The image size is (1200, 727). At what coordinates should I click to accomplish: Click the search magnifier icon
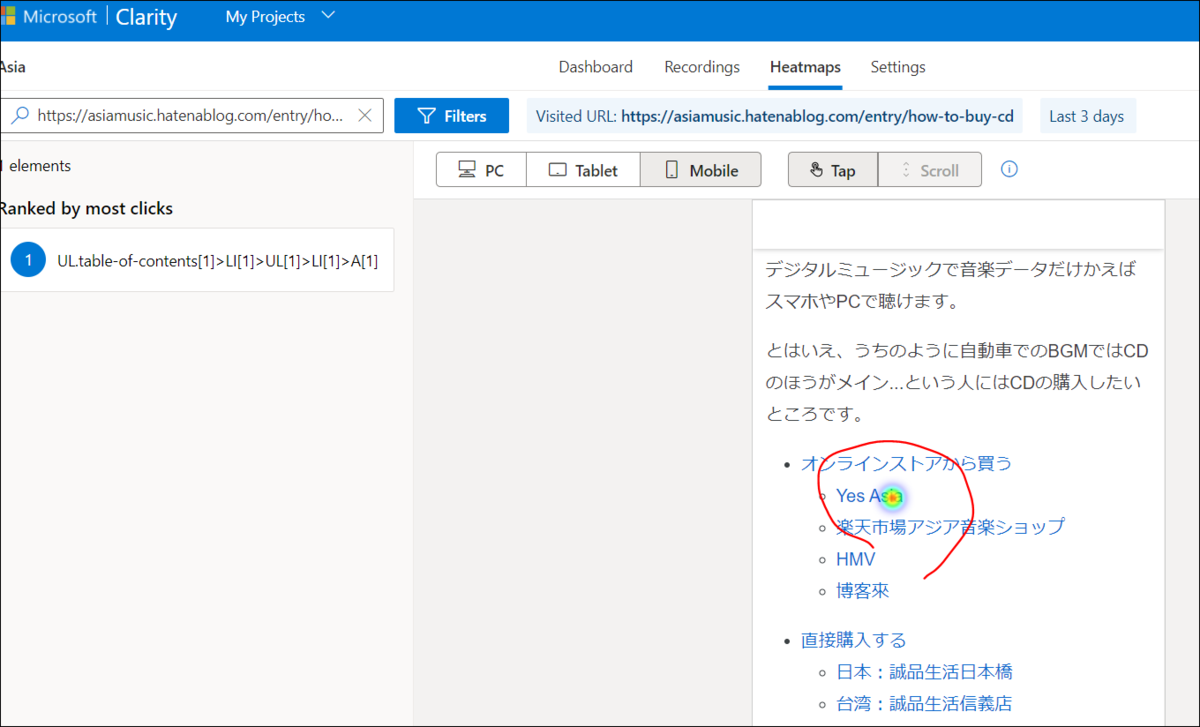click(x=18, y=115)
